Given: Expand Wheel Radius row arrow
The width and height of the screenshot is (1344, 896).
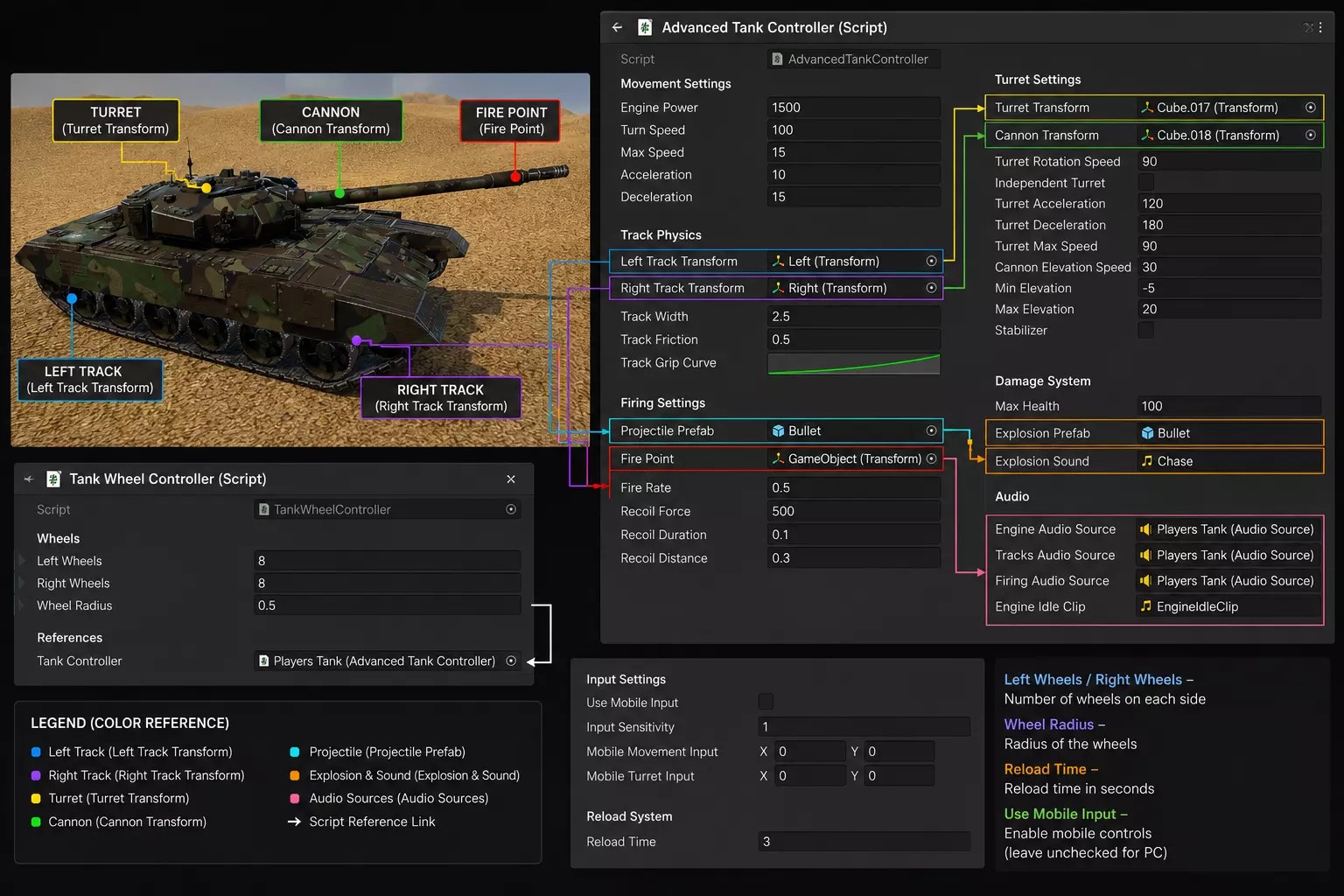Looking at the screenshot, I should [x=22, y=605].
